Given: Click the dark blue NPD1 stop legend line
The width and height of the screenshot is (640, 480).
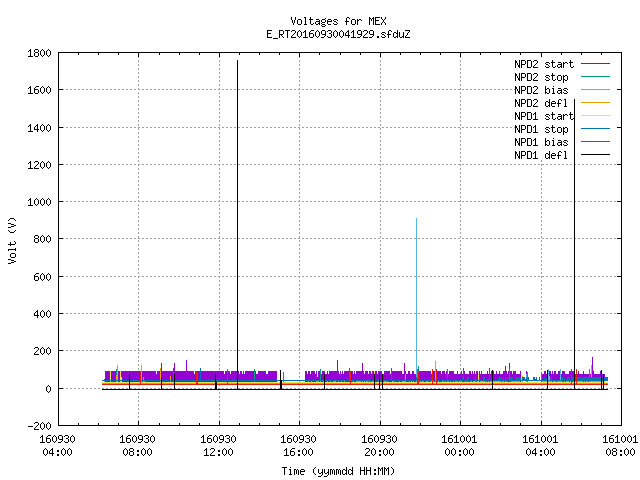Looking at the screenshot, I should (595, 129).
